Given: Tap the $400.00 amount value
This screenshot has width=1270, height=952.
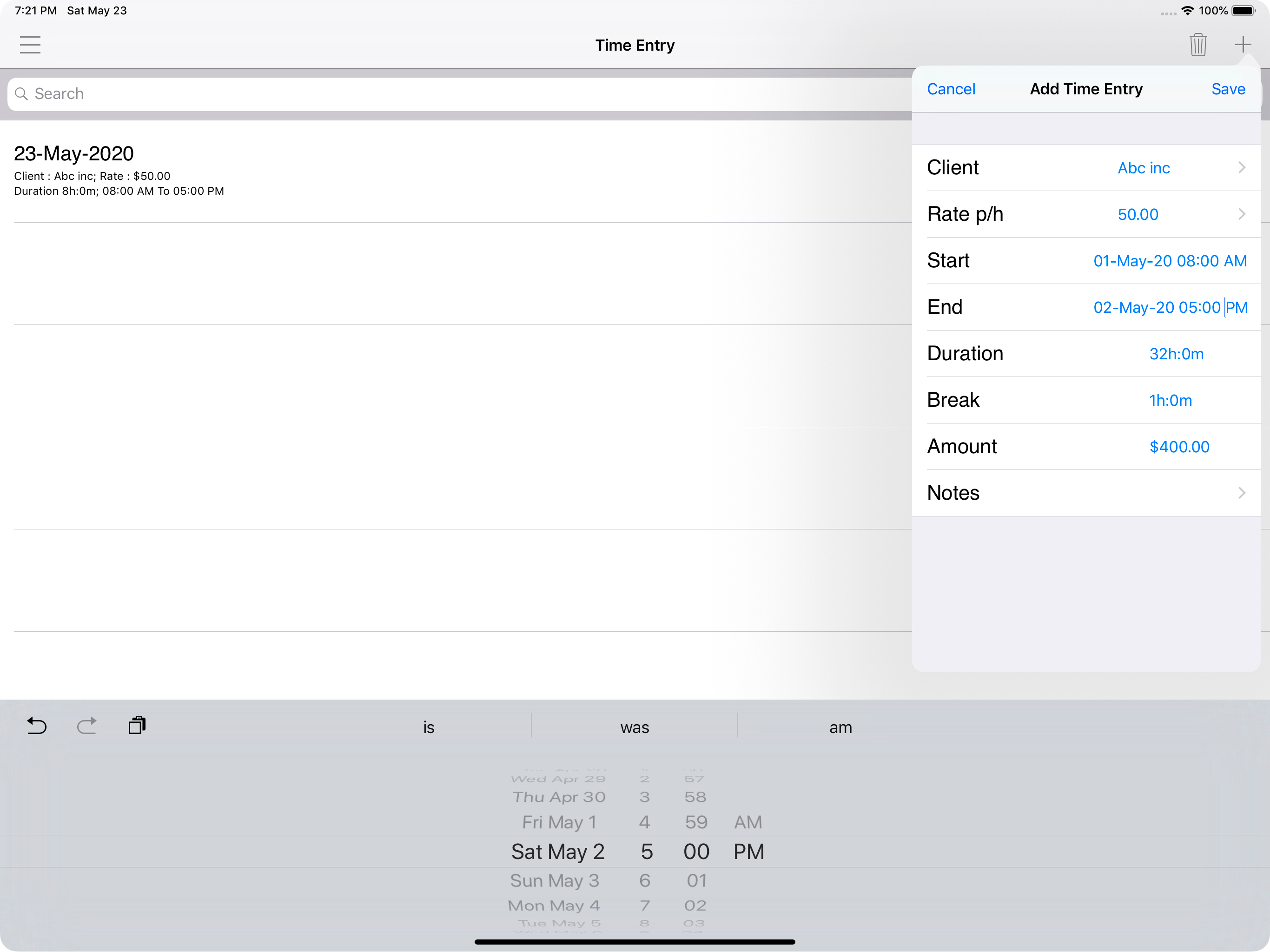Looking at the screenshot, I should click(x=1179, y=447).
